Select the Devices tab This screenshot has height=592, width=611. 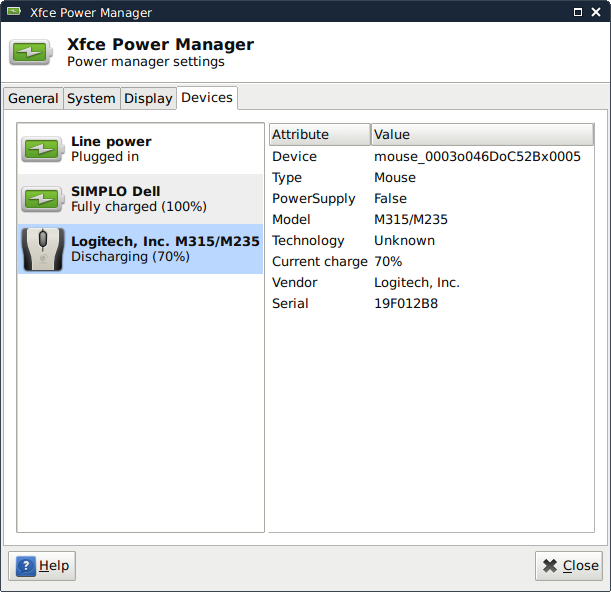tap(207, 97)
